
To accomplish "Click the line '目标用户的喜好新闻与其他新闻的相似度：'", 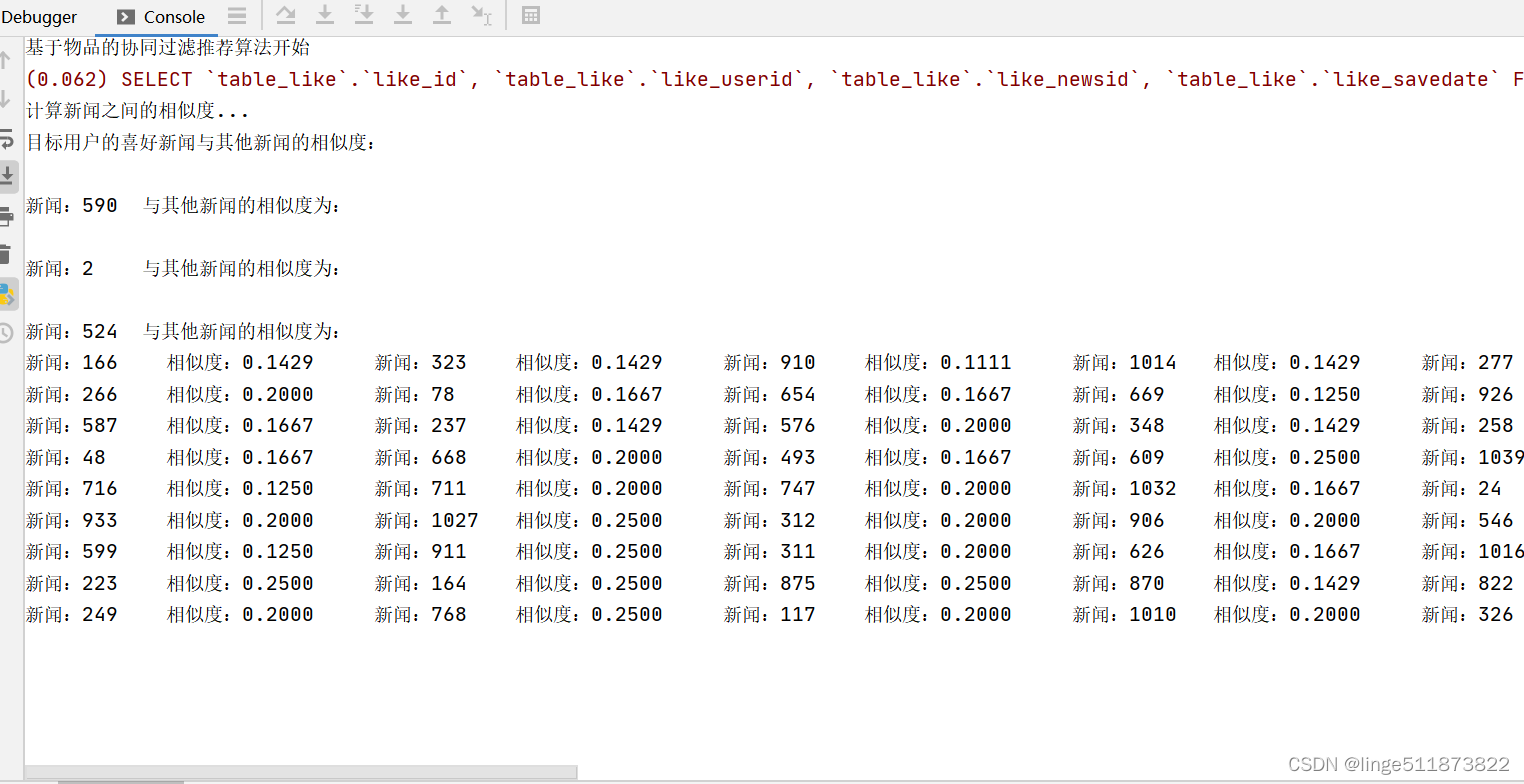I will point(203,142).
